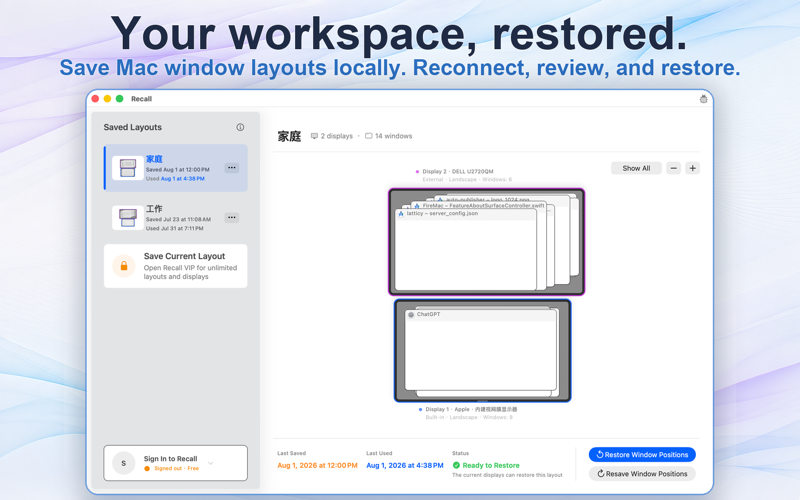Click the Signed out · Free status text
Screen dimensions: 800x500
pos(177,468)
